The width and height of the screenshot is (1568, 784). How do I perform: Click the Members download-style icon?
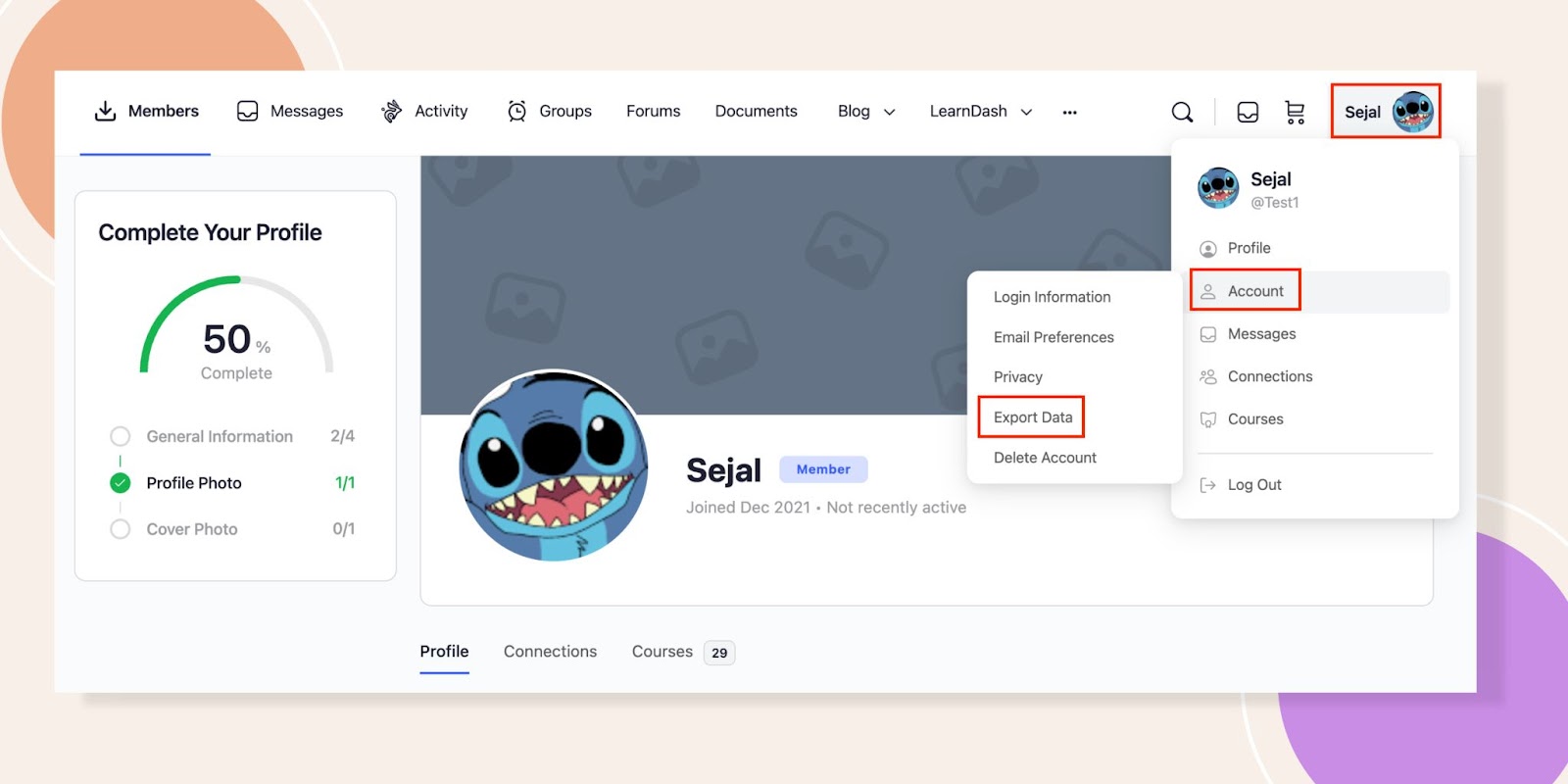point(105,111)
